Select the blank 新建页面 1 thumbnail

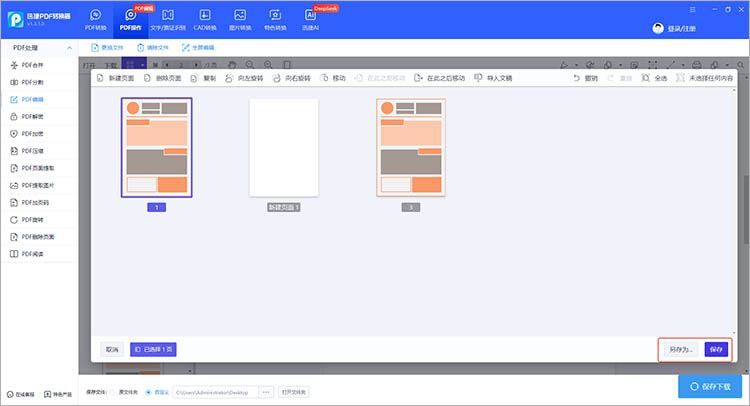[x=284, y=148]
